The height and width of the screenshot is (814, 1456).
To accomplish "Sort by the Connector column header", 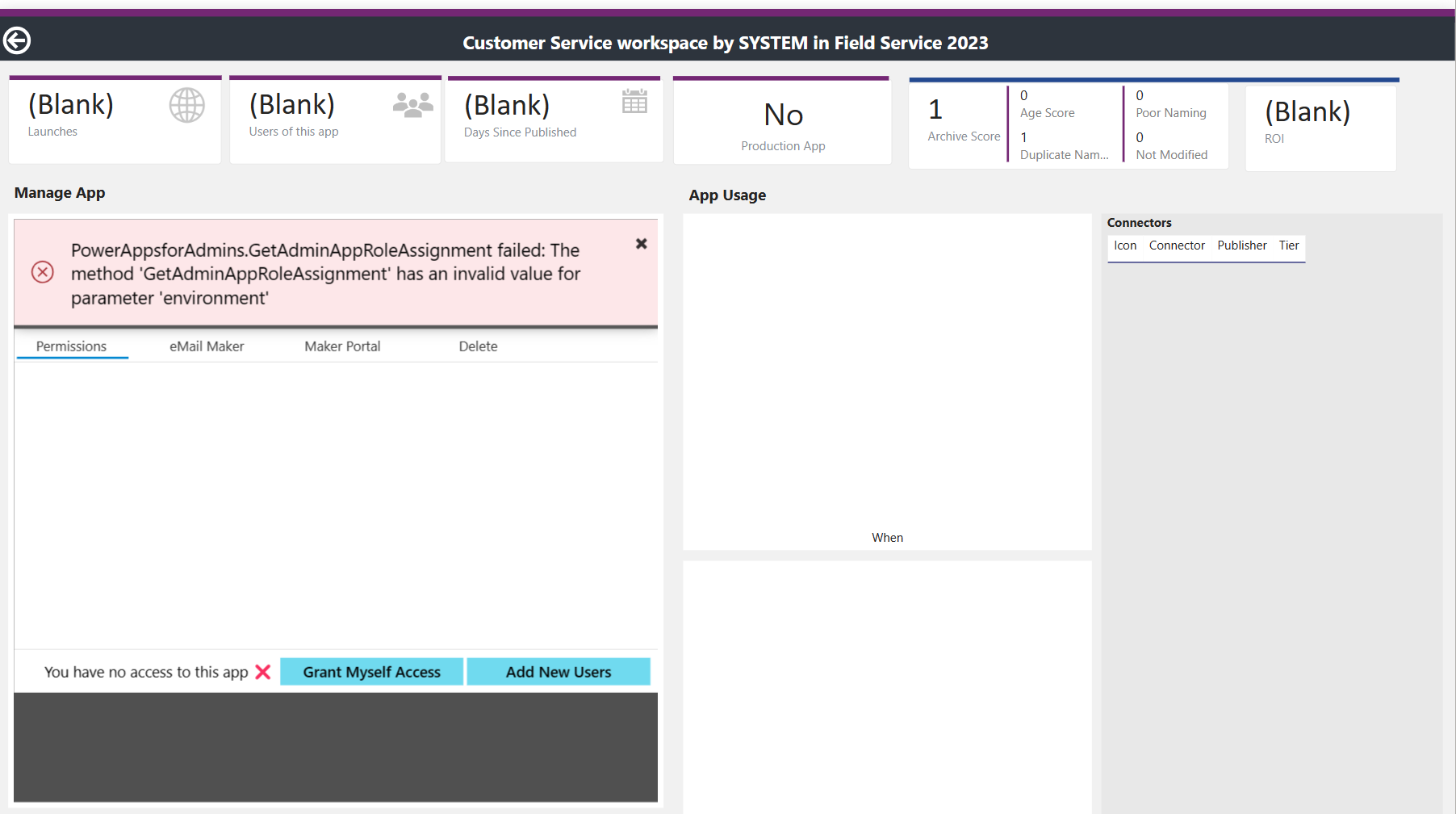I will click(x=1177, y=245).
